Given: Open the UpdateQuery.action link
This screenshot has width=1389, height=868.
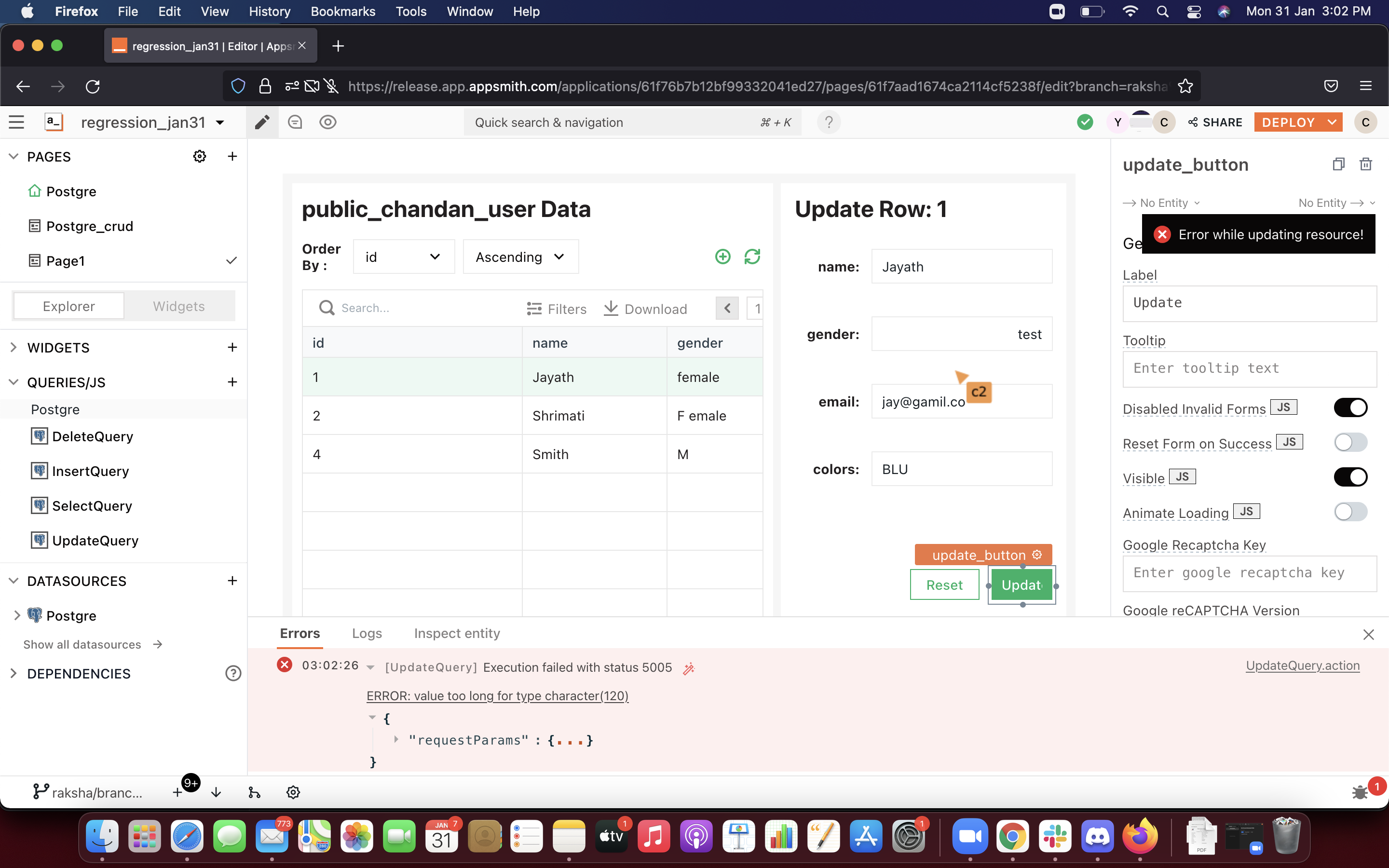Looking at the screenshot, I should [x=1302, y=665].
